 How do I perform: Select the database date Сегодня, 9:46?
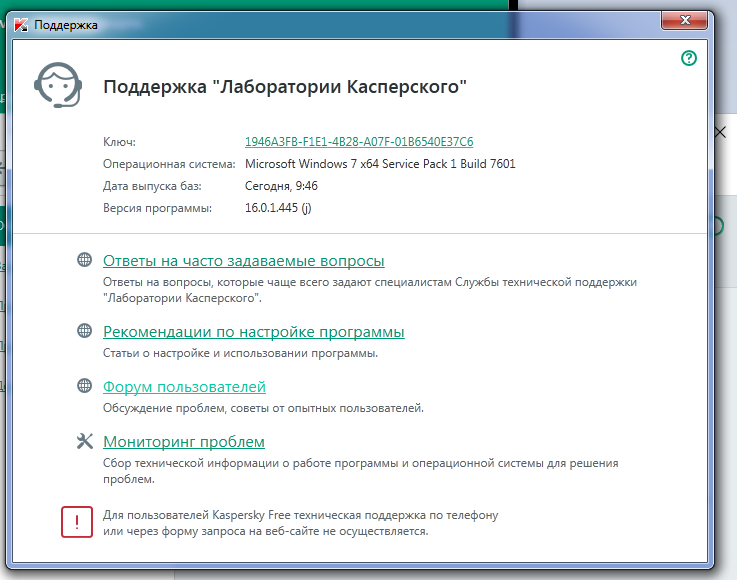282,186
